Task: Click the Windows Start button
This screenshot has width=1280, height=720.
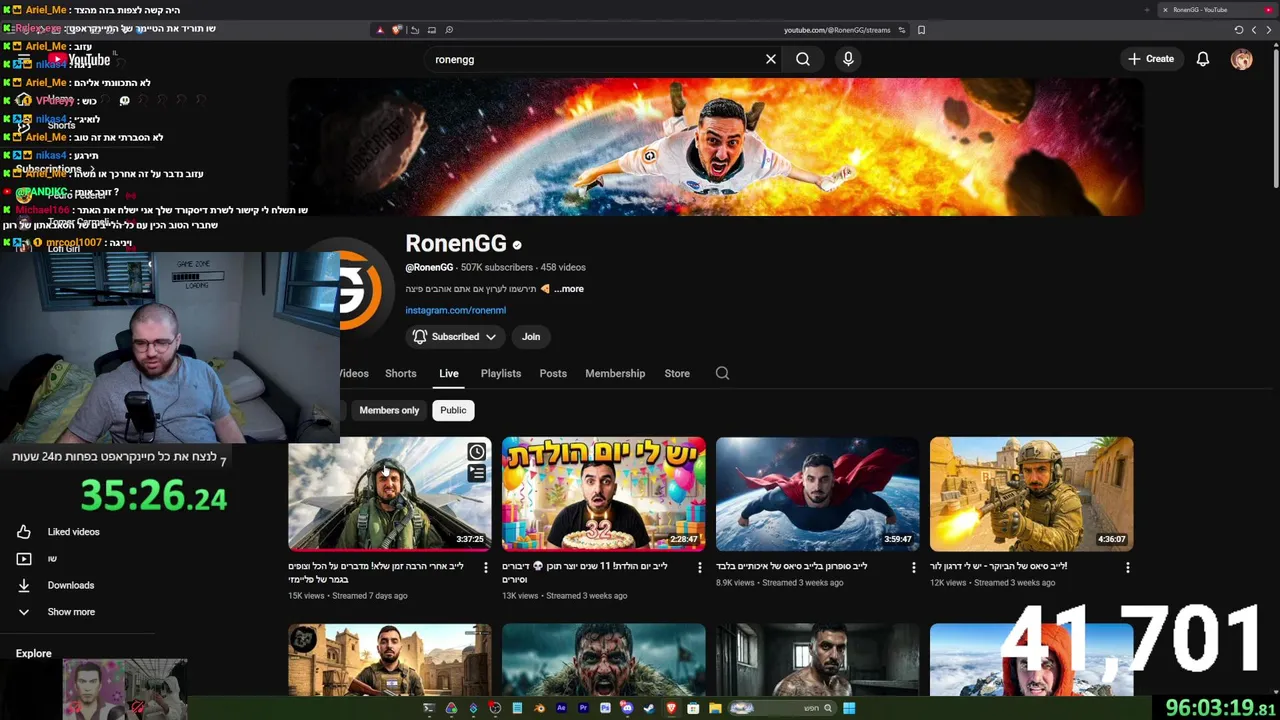Action: [848, 708]
